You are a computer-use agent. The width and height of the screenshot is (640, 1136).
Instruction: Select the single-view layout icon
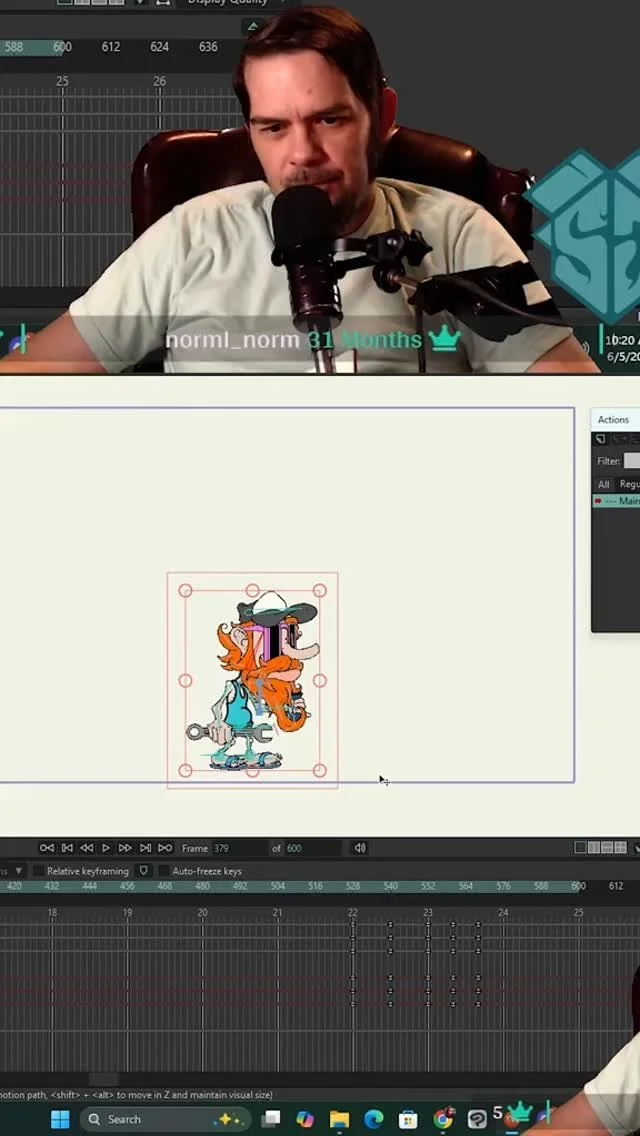point(581,848)
